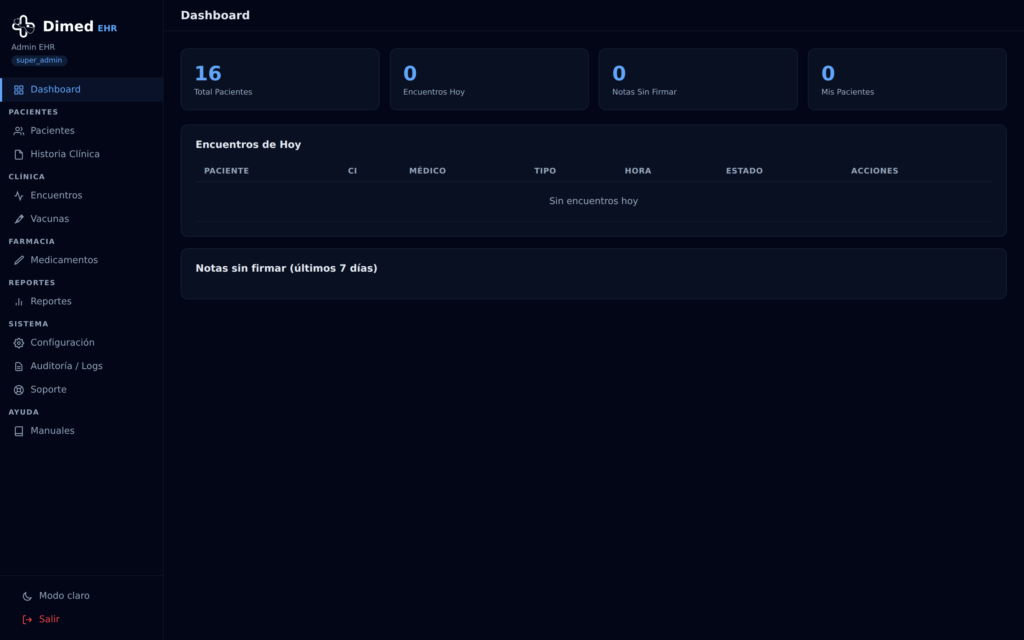Click the Dimed EHR cross logo
This screenshot has width=1024, height=640.
pyautogui.click(x=24, y=26)
